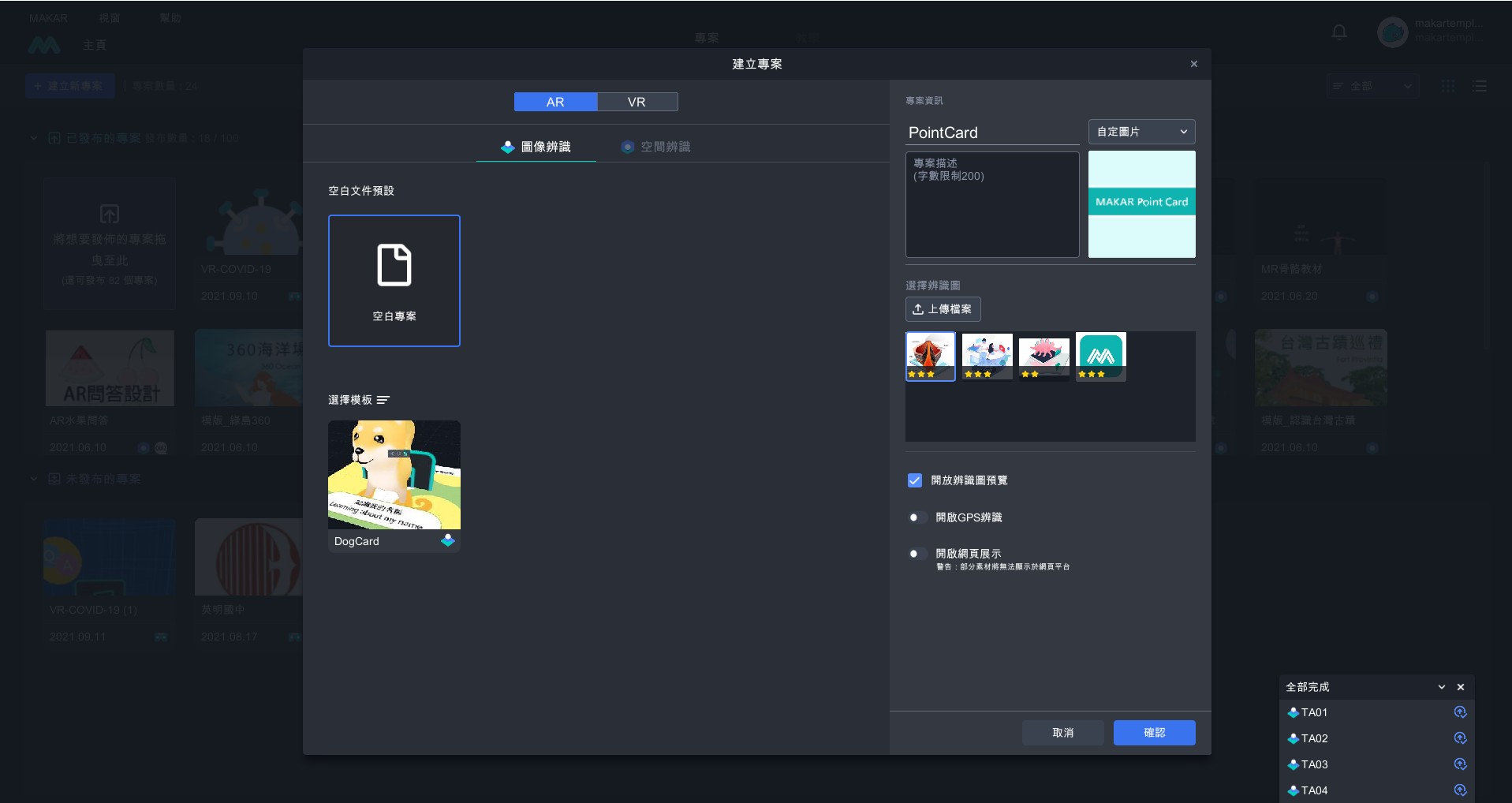This screenshot has height=803, width=1512.
Task: Open the 空間辨識 spatial recognition tab
Action: tap(656, 147)
